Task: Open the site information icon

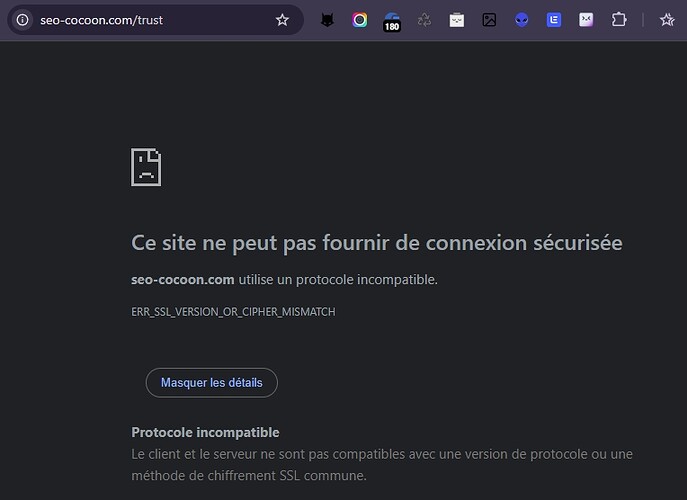Action: [x=22, y=20]
